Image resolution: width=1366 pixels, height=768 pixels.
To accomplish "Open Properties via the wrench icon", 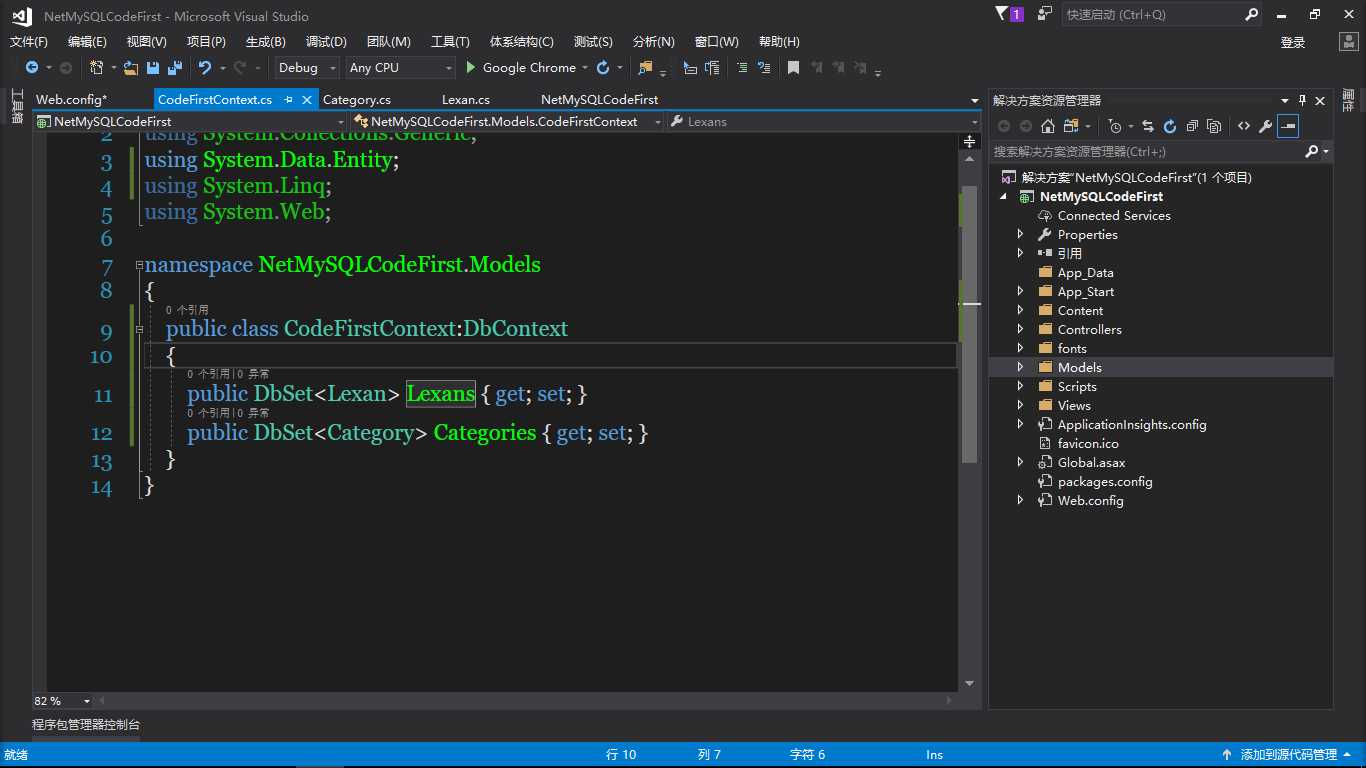I will pos(1265,126).
